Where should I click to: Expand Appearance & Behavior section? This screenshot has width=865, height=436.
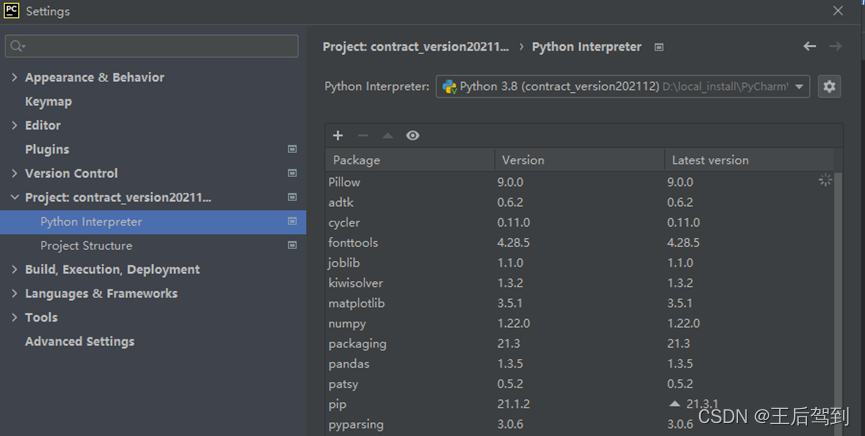tap(14, 77)
